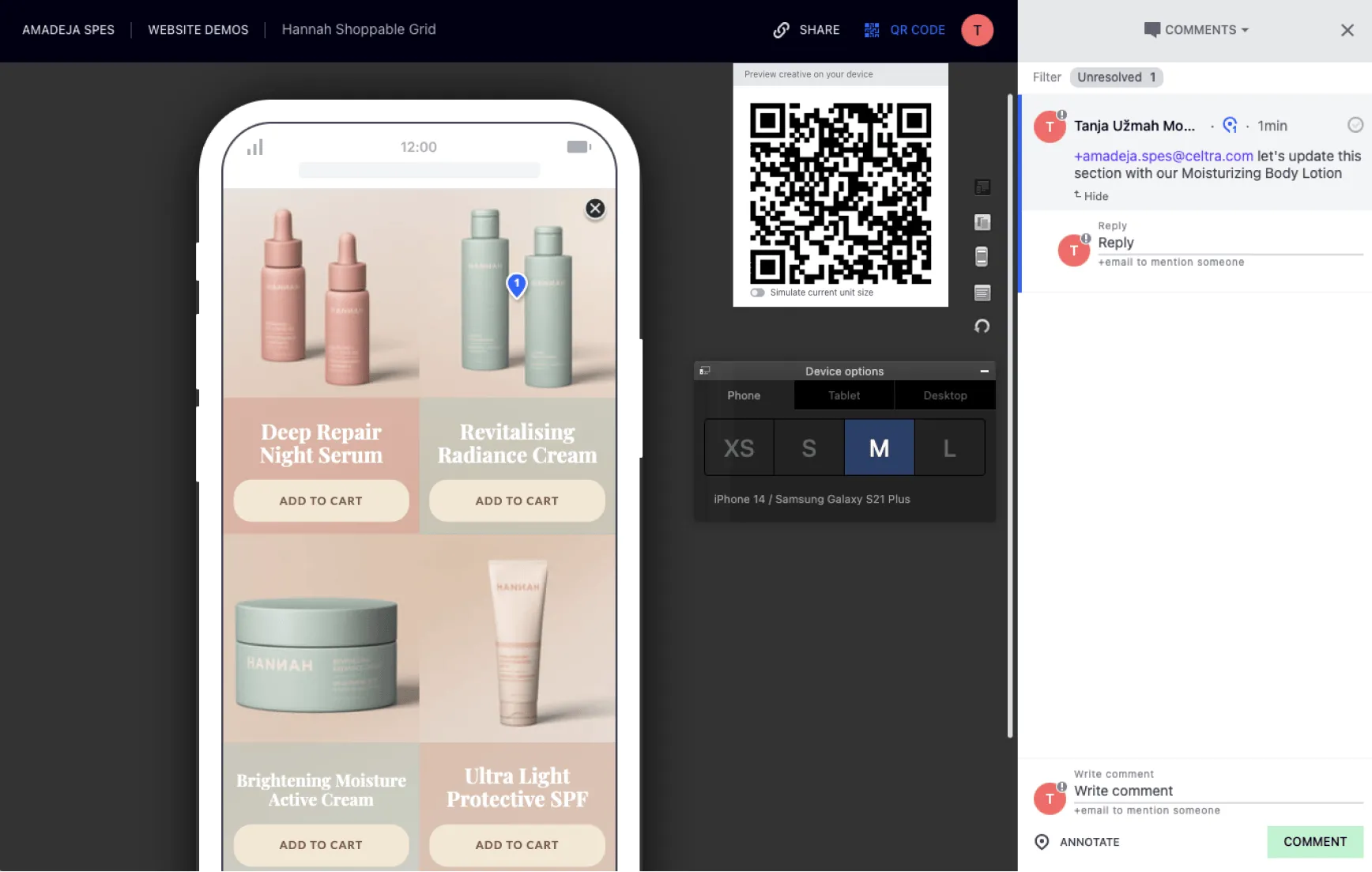Click the pink serum bottles product image
This screenshot has width=1372, height=872.
(x=321, y=293)
